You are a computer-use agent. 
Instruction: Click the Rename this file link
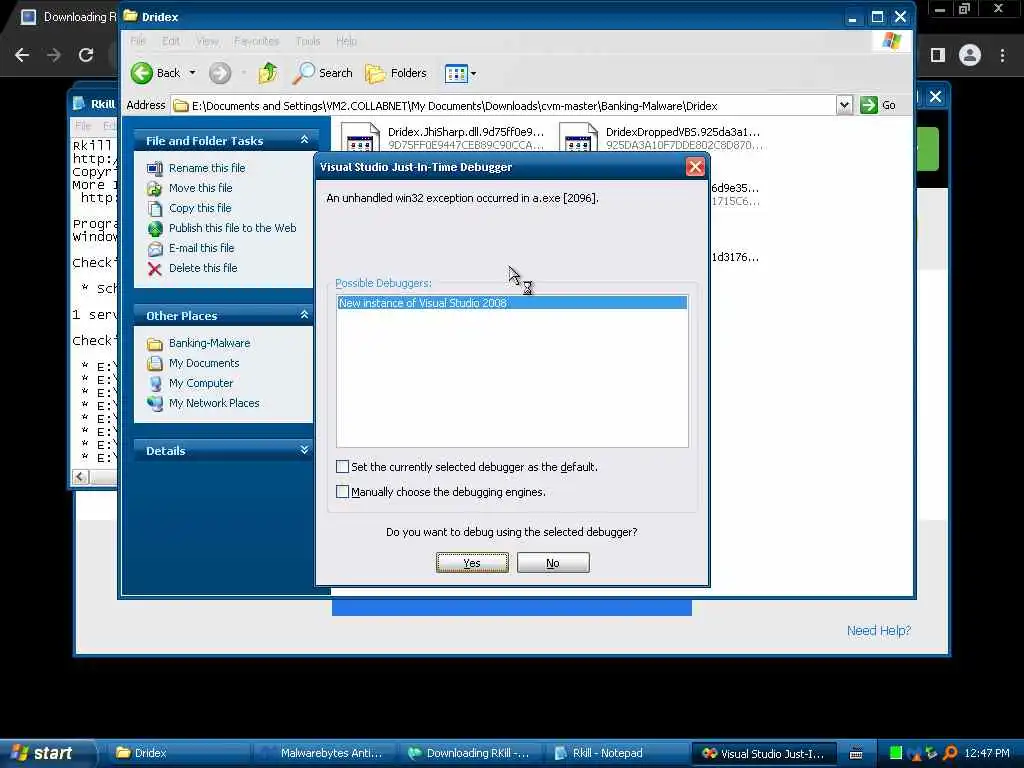click(207, 168)
